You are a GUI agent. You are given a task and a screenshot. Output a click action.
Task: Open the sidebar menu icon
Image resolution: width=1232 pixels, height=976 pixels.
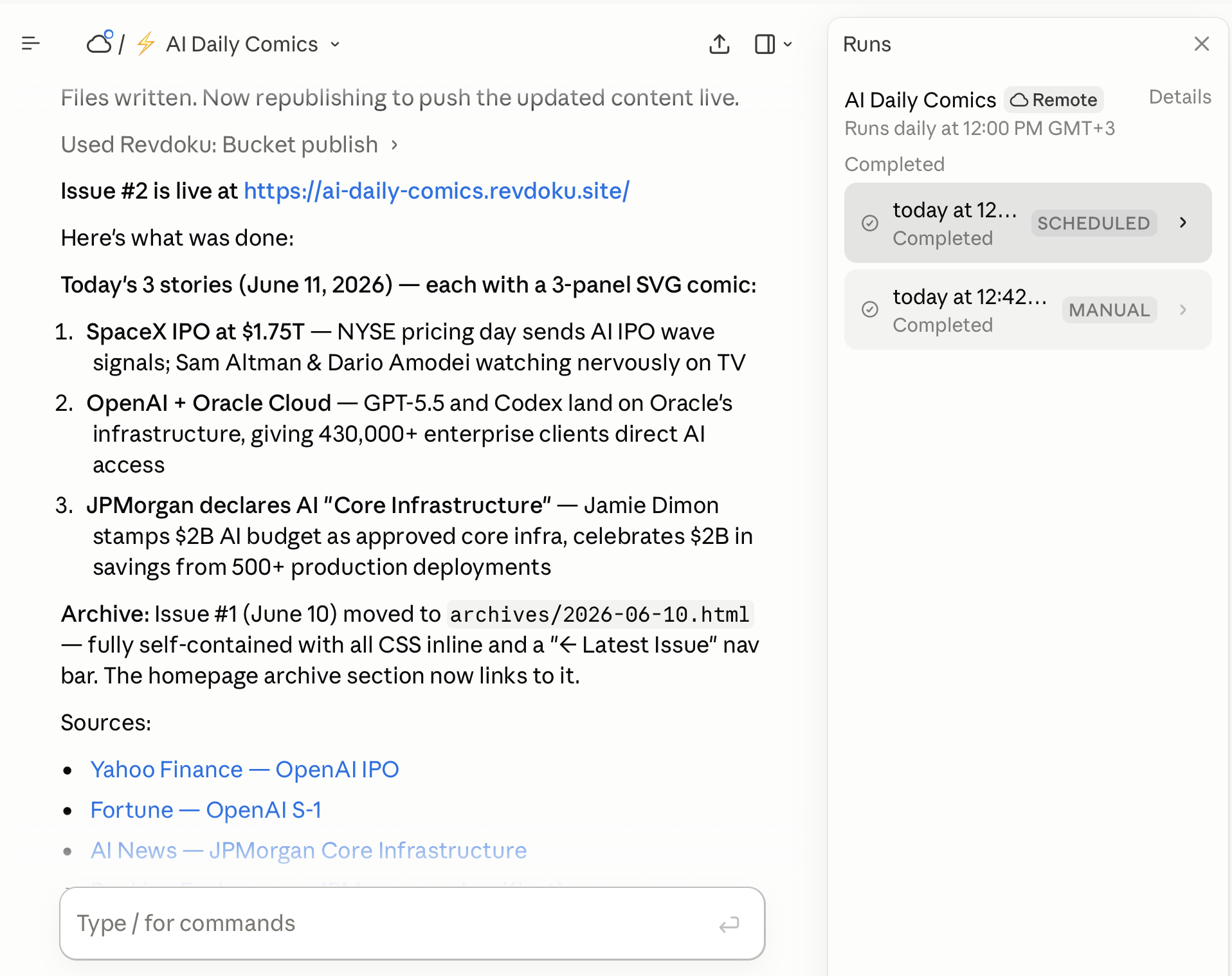point(31,44)
